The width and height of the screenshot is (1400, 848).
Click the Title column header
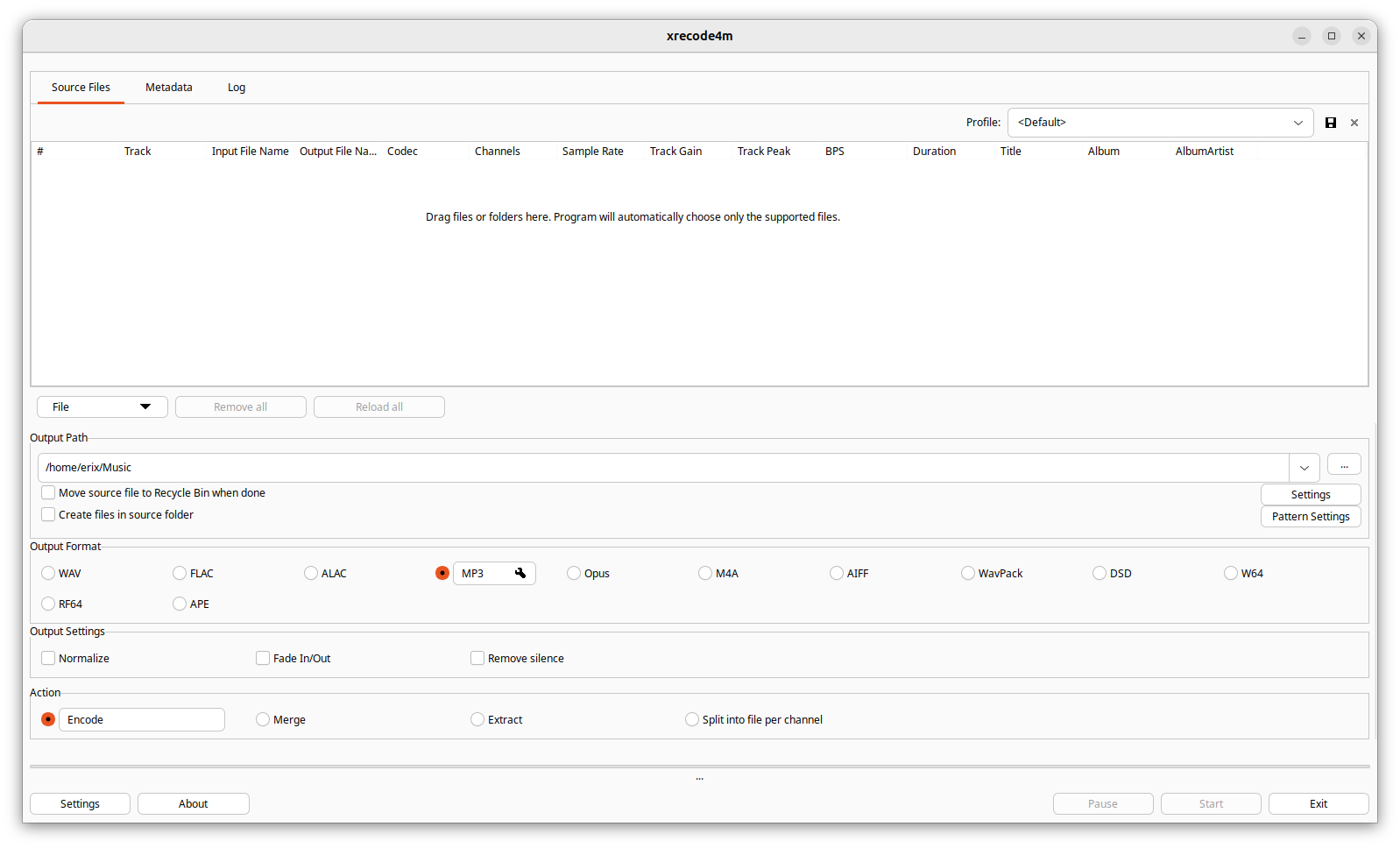[x=1038, y=152]
